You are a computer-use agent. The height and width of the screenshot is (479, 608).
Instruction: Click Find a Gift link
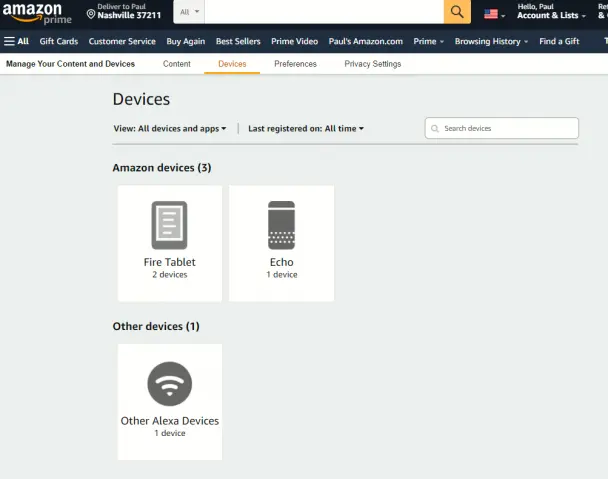click(x=559, y=41)
